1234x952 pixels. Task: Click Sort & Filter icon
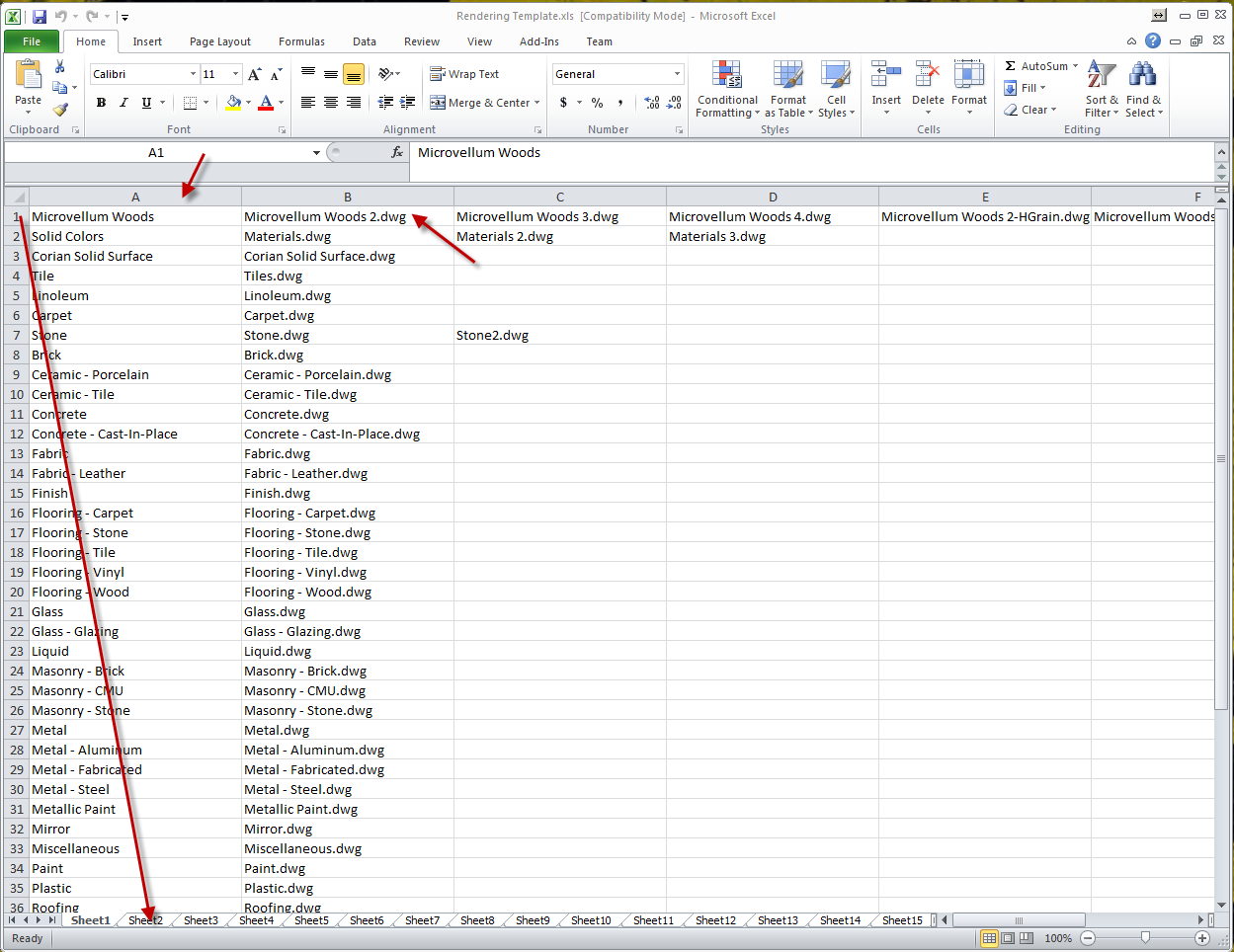(x=1102, y=76)
